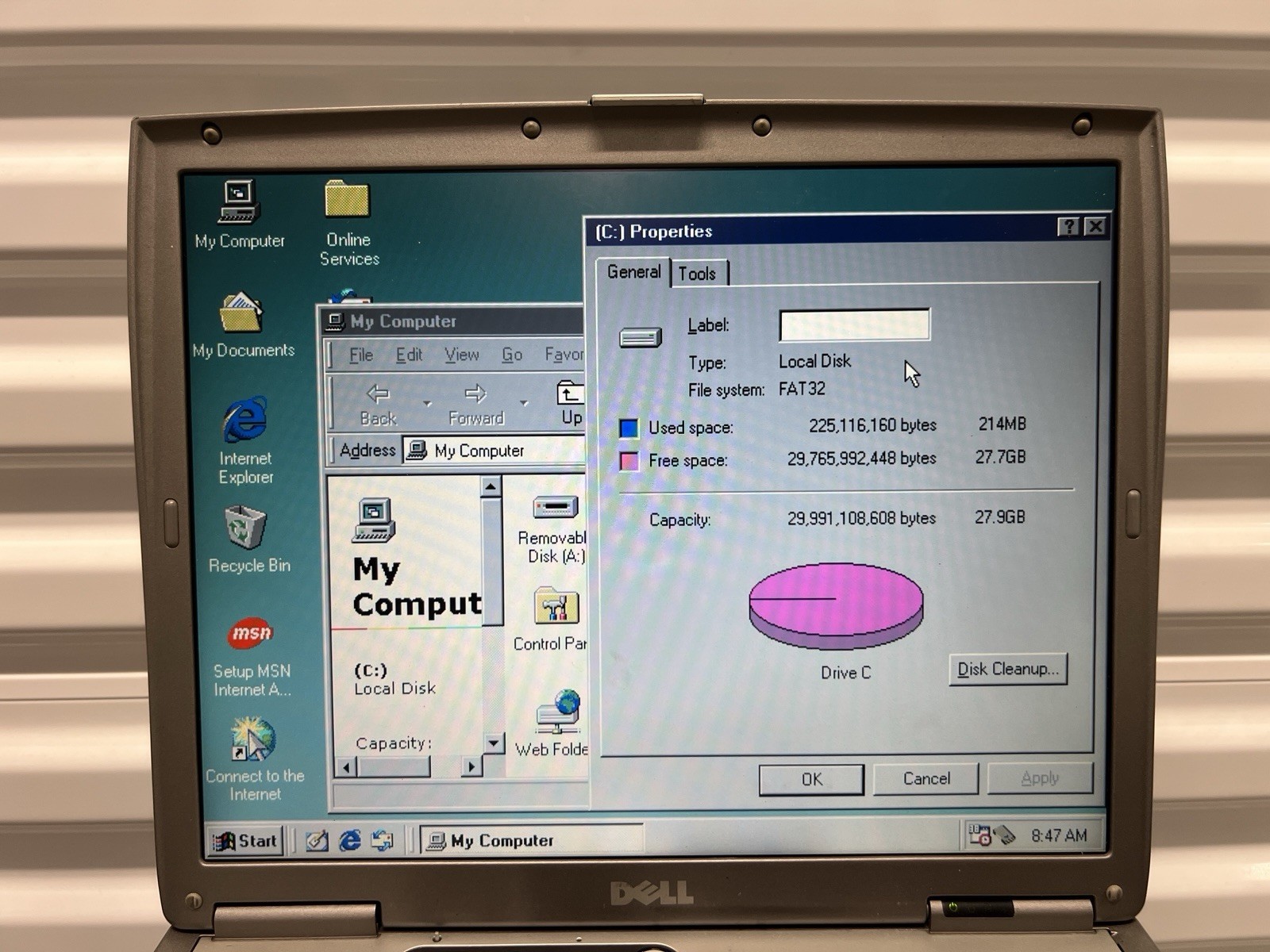The width and height of the screenshot is (1270, 952).
Task: Open the Online Services folder icon
Action: [348, 222]
